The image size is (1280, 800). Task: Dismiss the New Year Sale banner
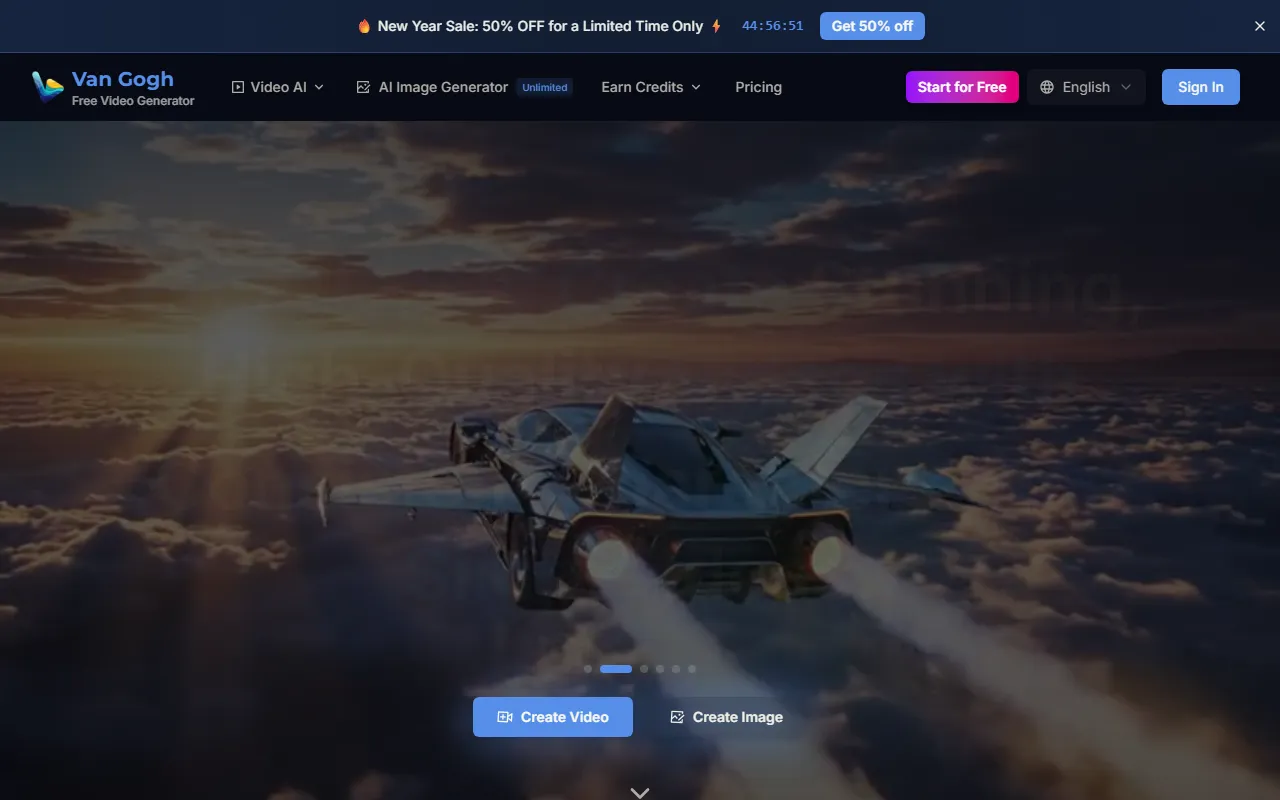click(x=1260, y=26)
